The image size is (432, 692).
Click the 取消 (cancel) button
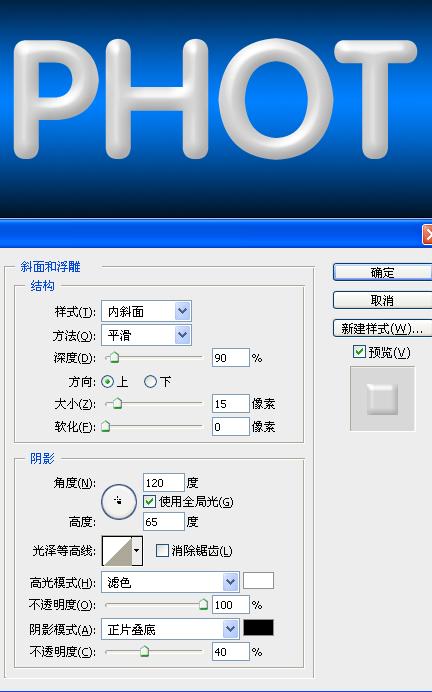pyautogui.click(x=382, y=301)
